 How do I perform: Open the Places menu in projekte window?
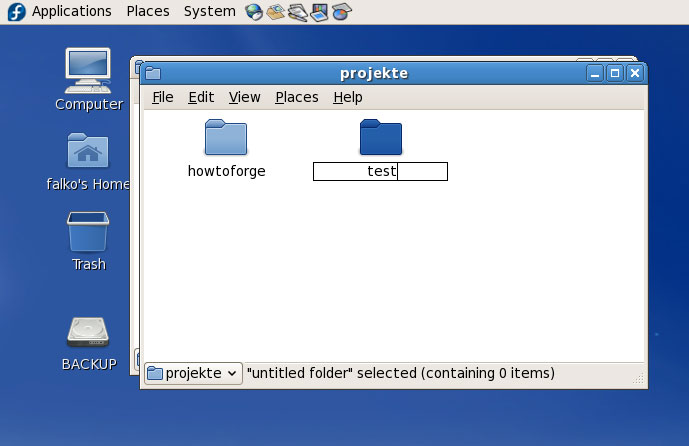297,97
